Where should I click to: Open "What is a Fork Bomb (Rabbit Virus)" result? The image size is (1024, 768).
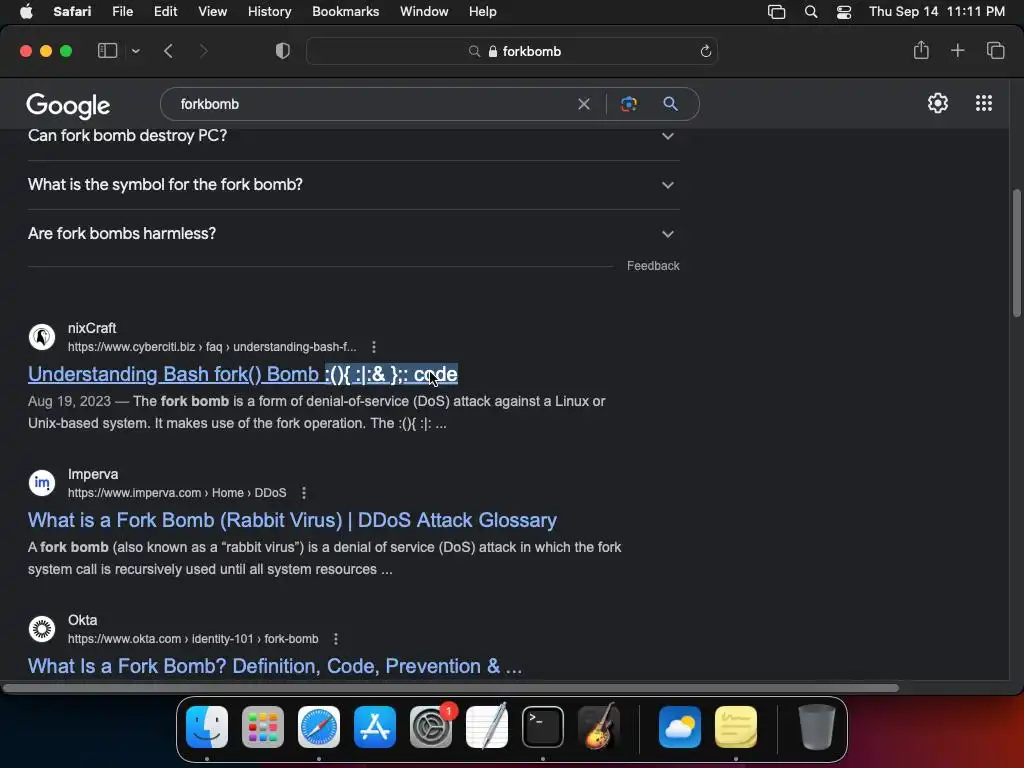click(292, 520)
